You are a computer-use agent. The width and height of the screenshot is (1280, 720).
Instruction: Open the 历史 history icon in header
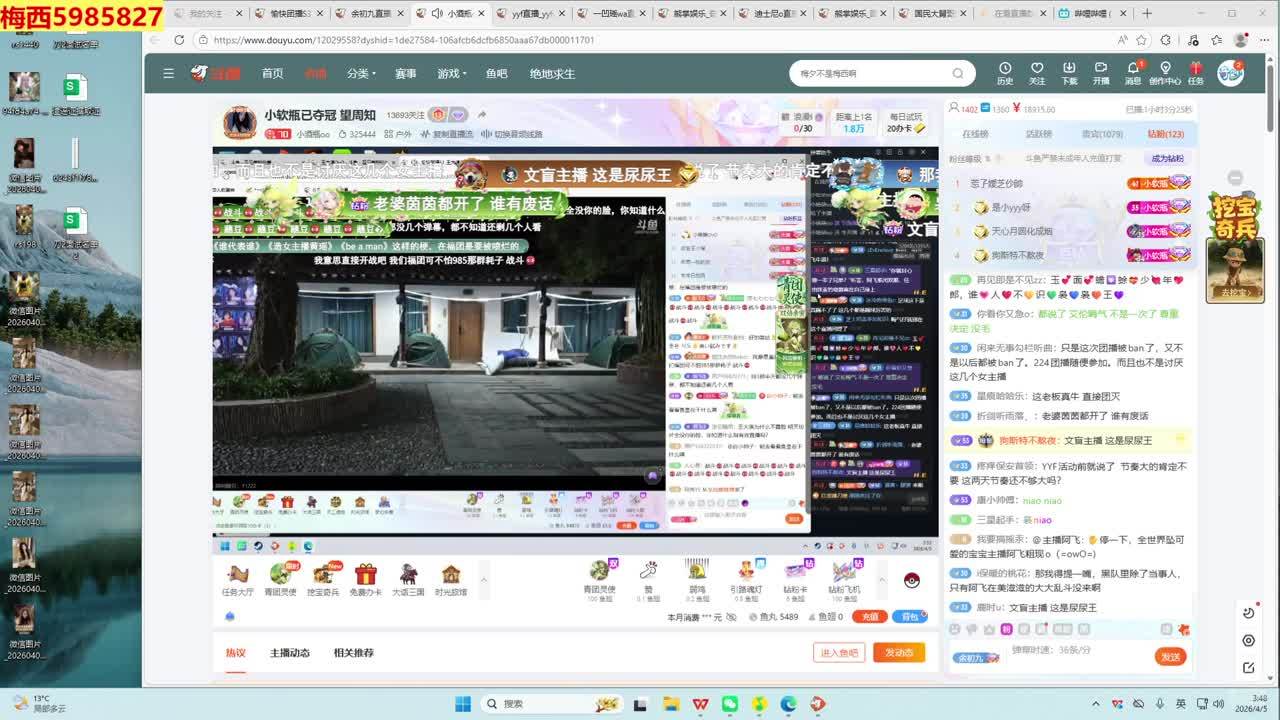pyautogui.click(x=1005, y=73)
